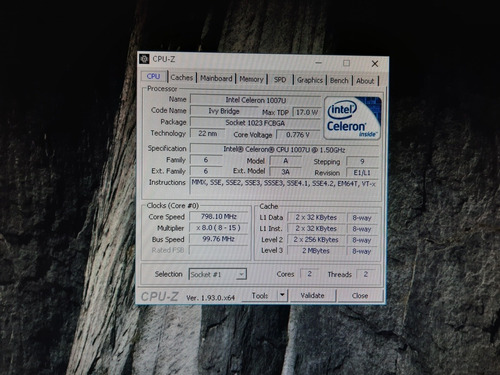Click the Bus Speed value 99.76 MHz
This screenshot has width=500, height=375.
click(x=219, y=239)
